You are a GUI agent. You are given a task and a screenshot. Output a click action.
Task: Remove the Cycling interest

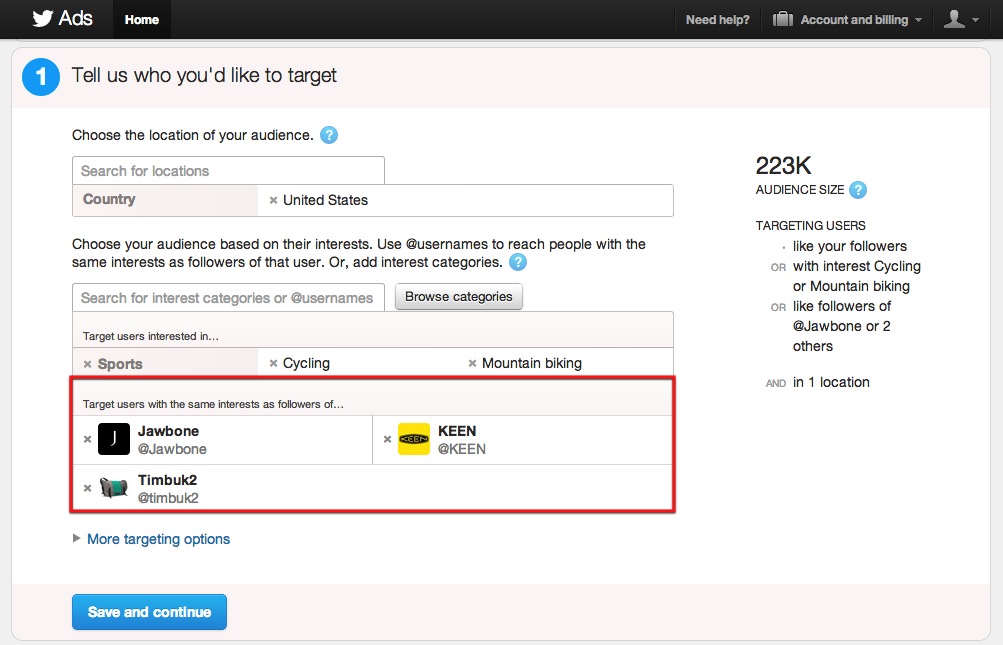click(273, 363)
